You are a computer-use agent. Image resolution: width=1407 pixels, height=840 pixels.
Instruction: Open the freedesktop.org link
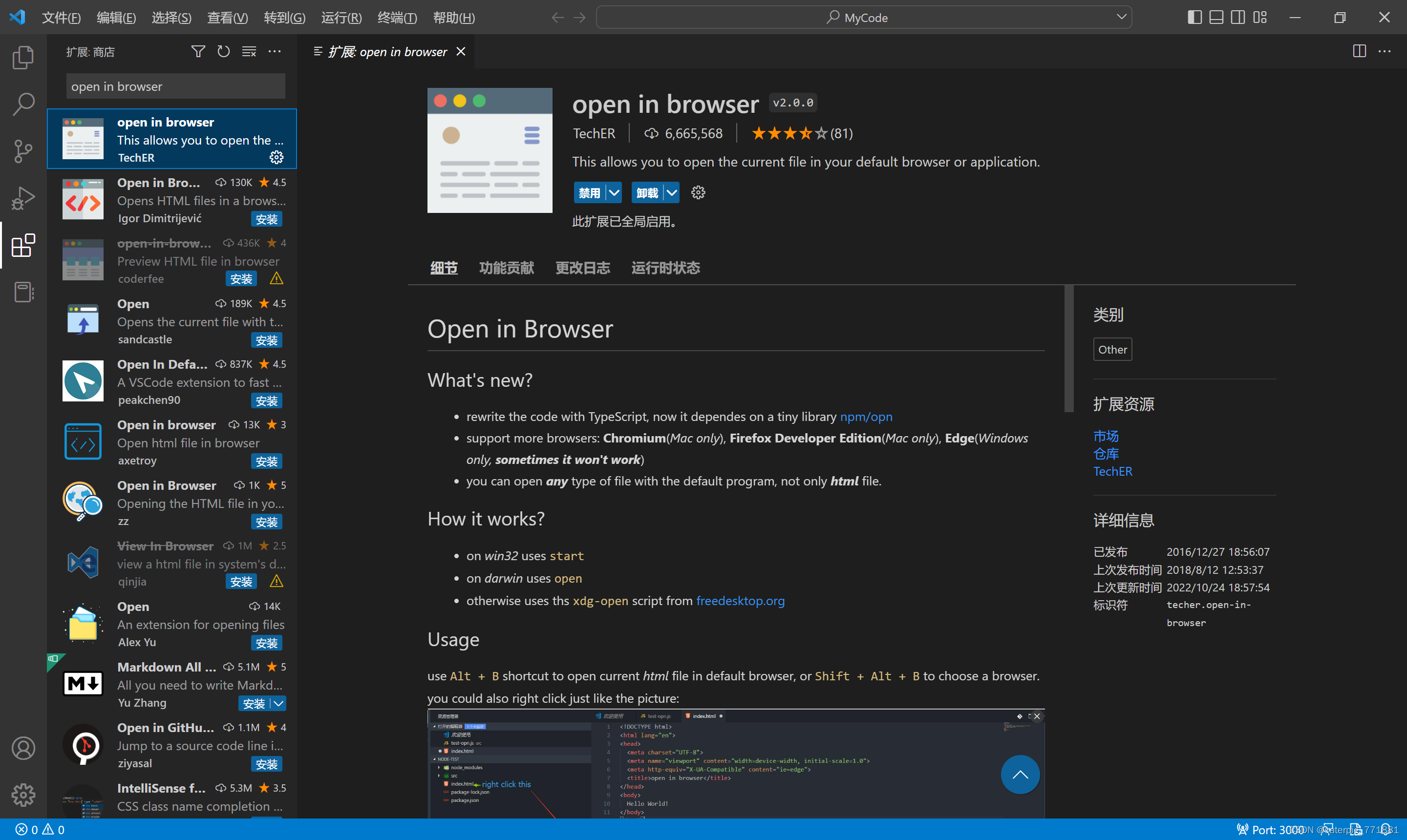[x=741, y=601]
